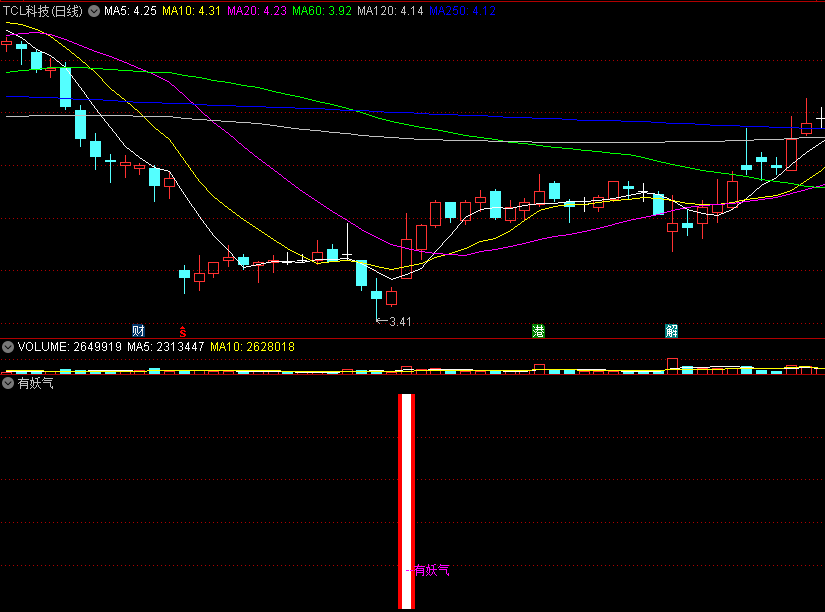Click the volume MA10: 2628018 value
The width and height of the screenshot is (825, 612).
pos(253,347)
